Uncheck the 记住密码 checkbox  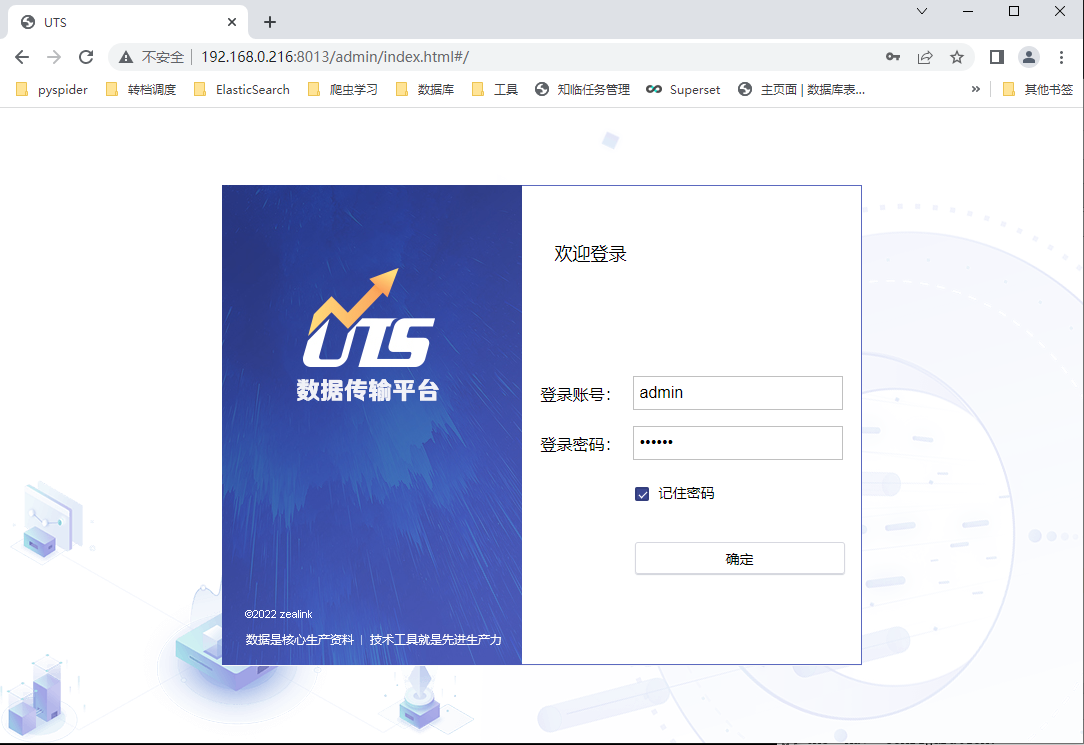[642, 494]
